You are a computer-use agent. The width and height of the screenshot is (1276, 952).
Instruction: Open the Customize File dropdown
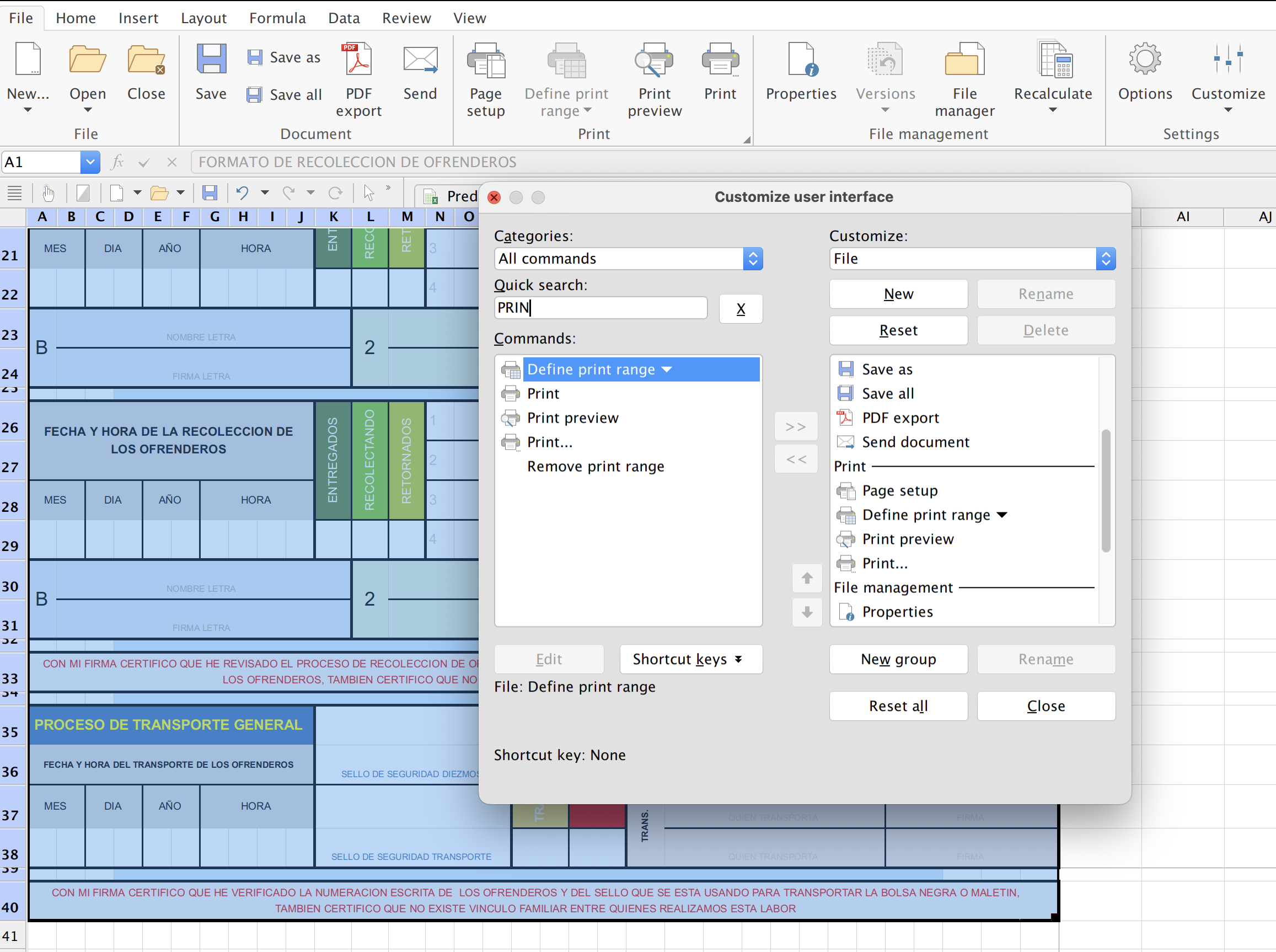971,259
